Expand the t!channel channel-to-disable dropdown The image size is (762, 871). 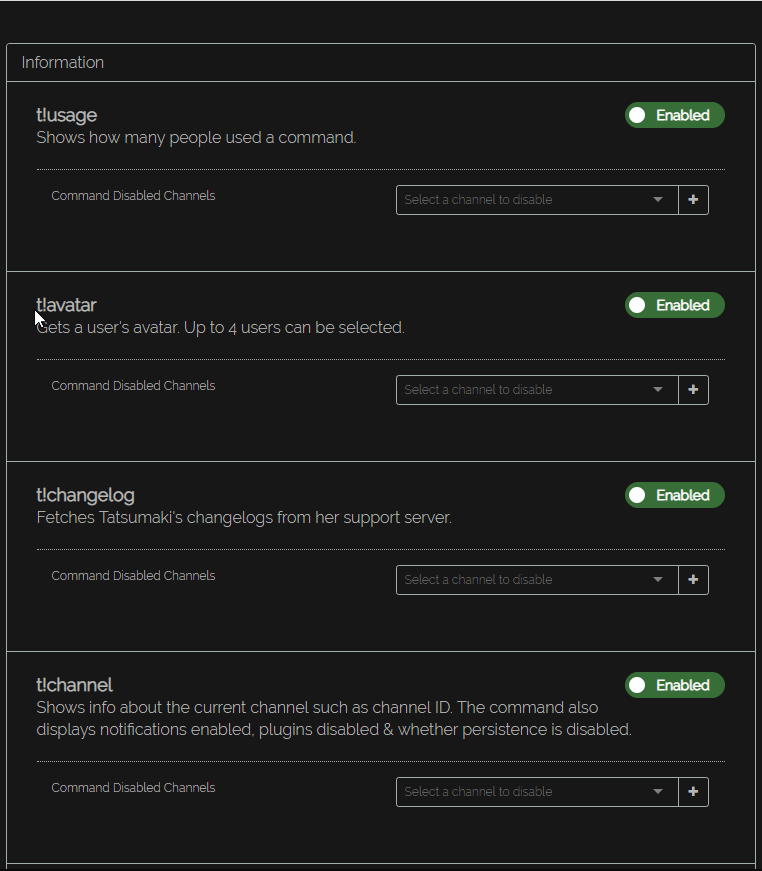click(536, 792)
